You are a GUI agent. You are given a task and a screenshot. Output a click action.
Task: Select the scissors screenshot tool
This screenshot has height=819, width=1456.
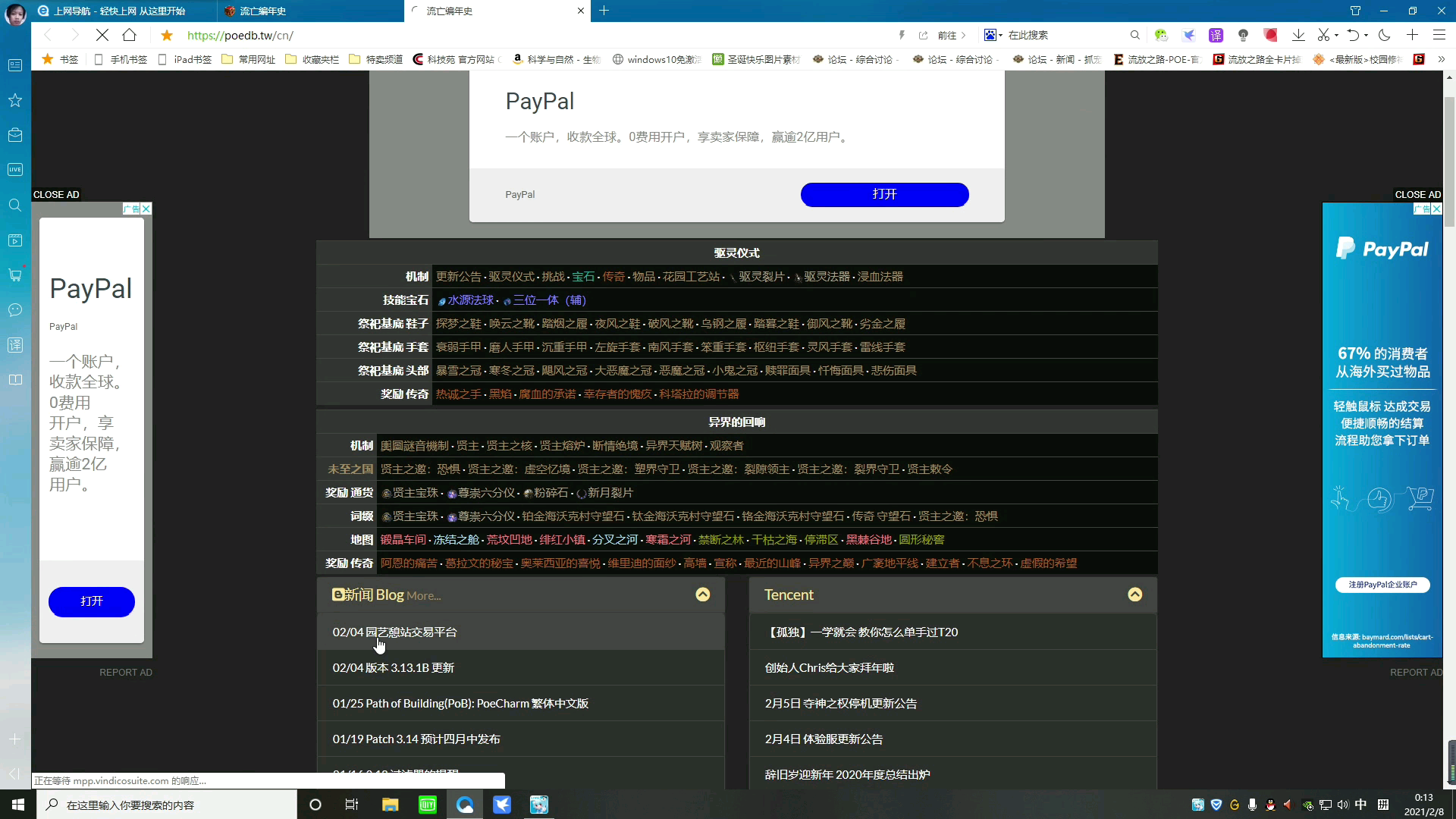coord(1323,35)
